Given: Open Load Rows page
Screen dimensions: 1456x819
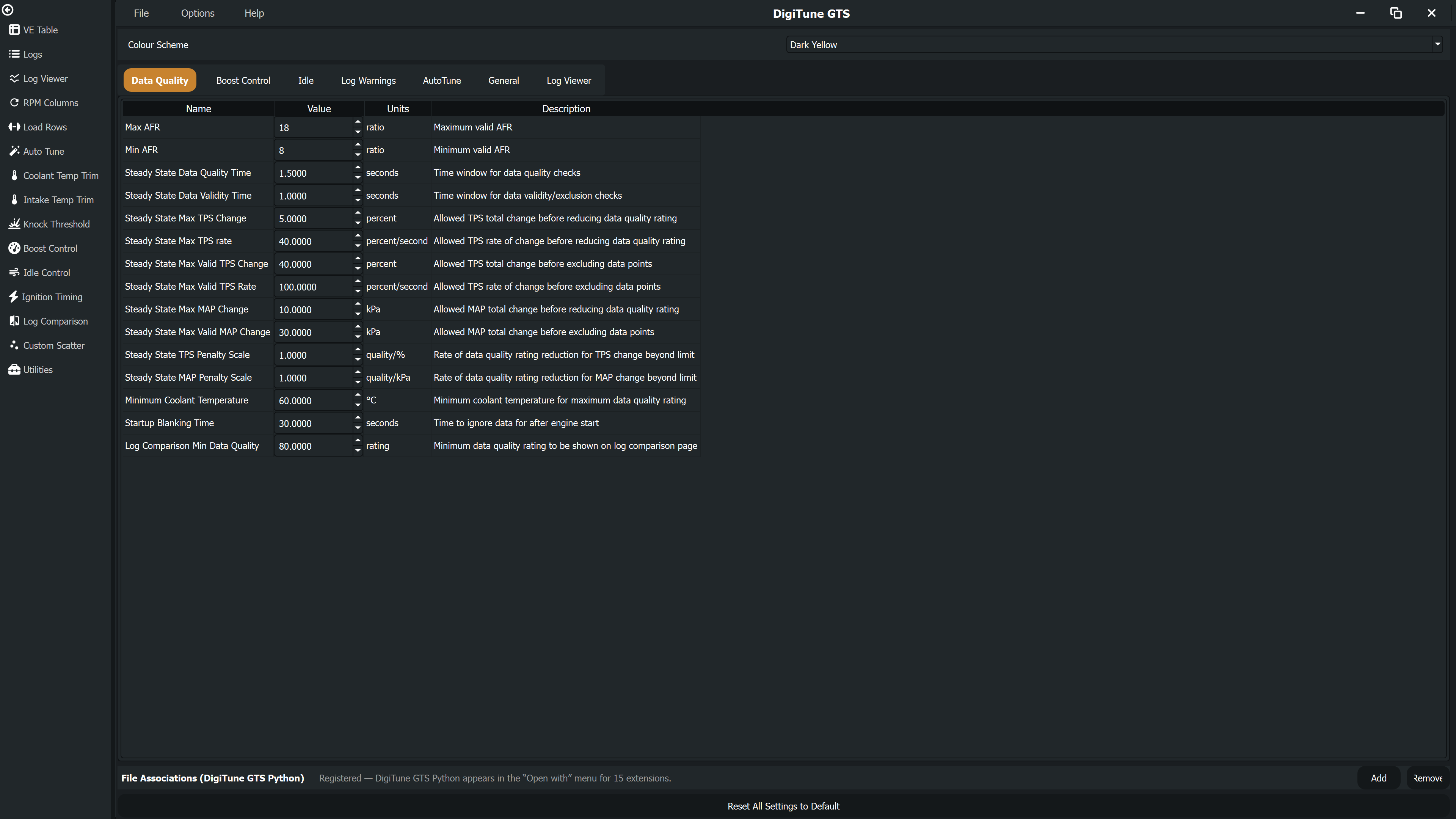Looking at the screenshot, I should [x=38, y=127].
